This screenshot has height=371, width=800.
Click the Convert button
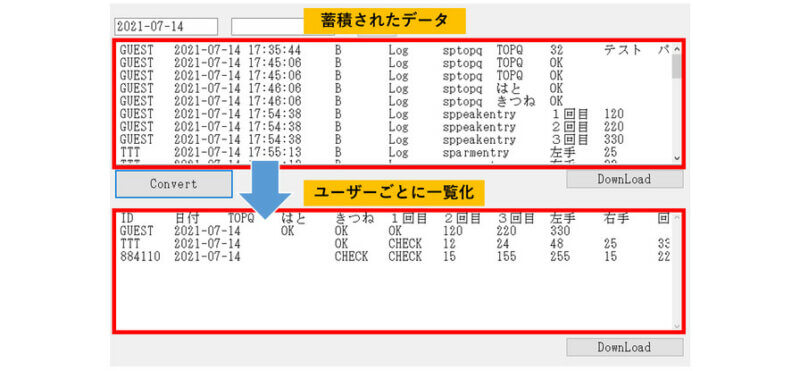173,184
